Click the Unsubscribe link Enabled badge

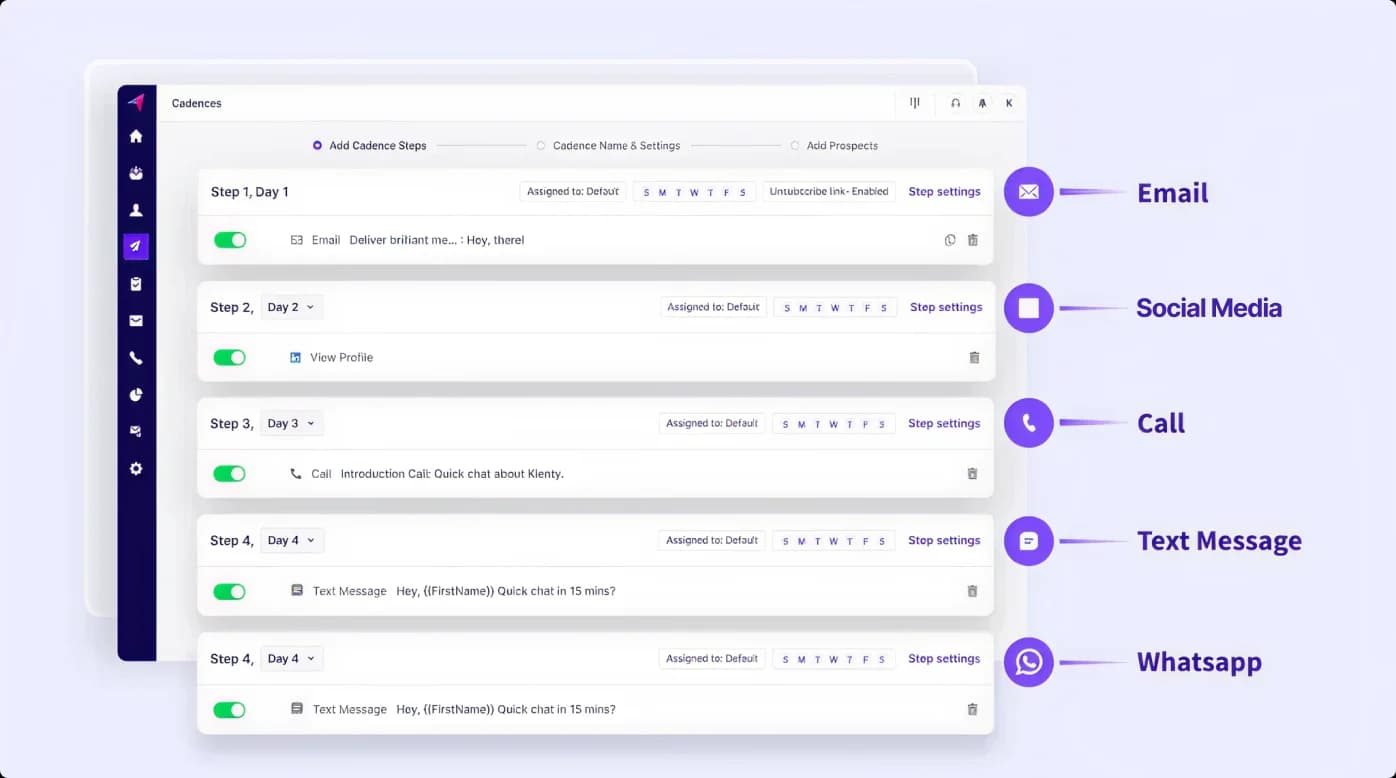pyautogui.click(x=829, y=192)
